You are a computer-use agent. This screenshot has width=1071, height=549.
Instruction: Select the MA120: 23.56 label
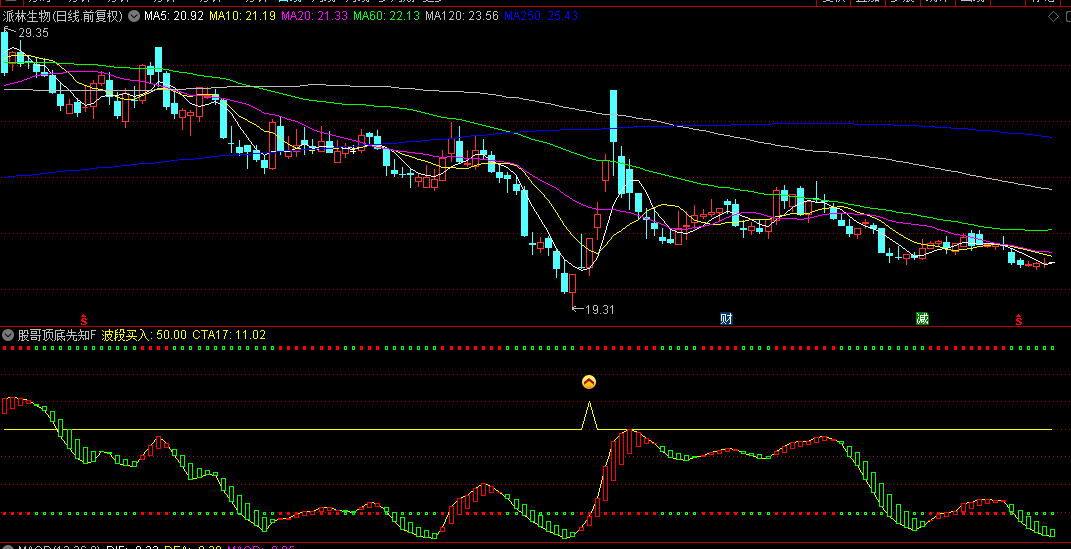(x=462, y=16)
